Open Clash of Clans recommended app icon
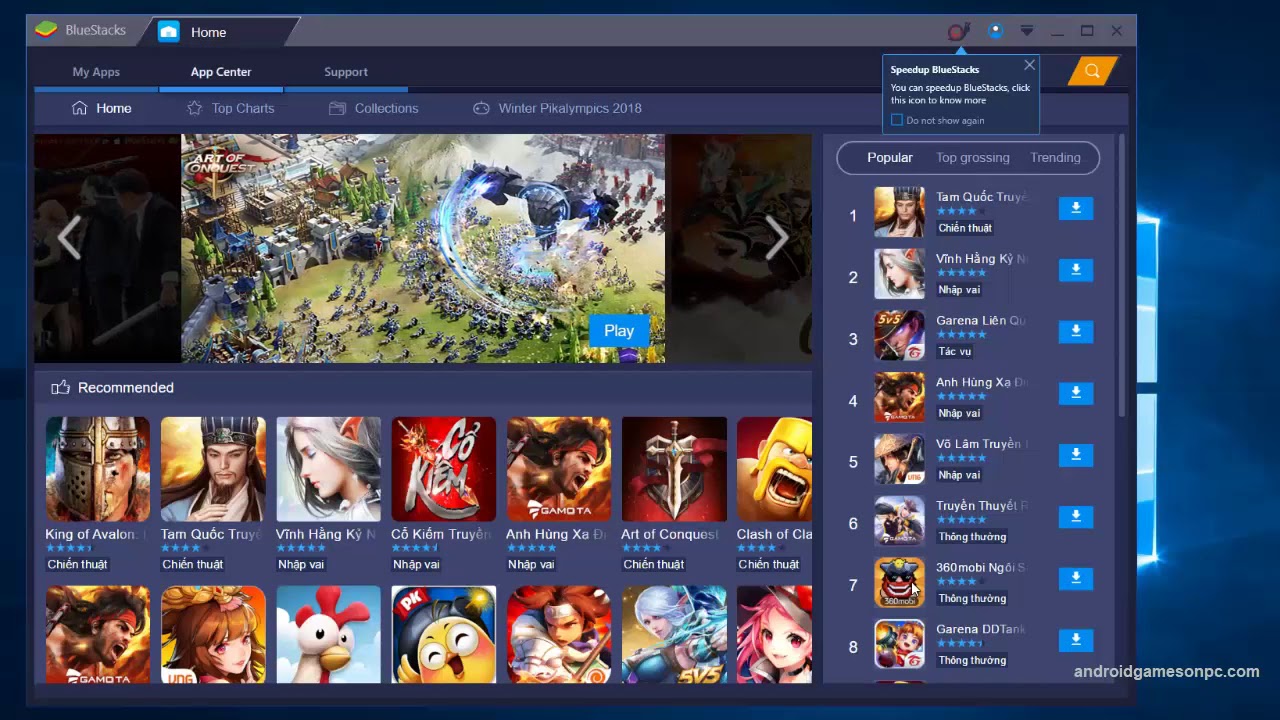 (774, 469)
